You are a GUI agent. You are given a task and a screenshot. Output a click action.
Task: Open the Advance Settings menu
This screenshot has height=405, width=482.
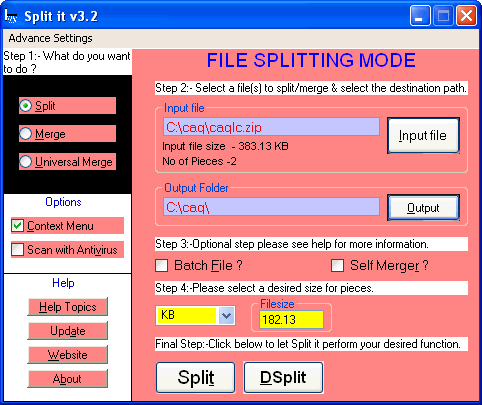click(x=50, y=38)
